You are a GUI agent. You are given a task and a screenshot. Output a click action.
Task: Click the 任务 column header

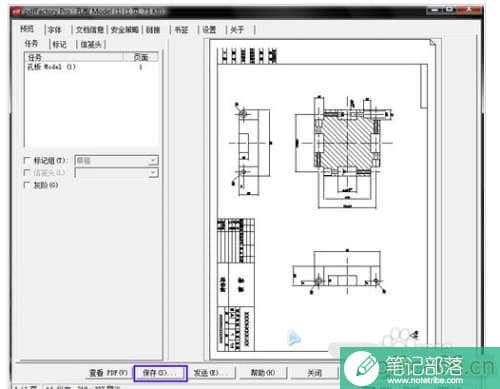click(75, 57)
